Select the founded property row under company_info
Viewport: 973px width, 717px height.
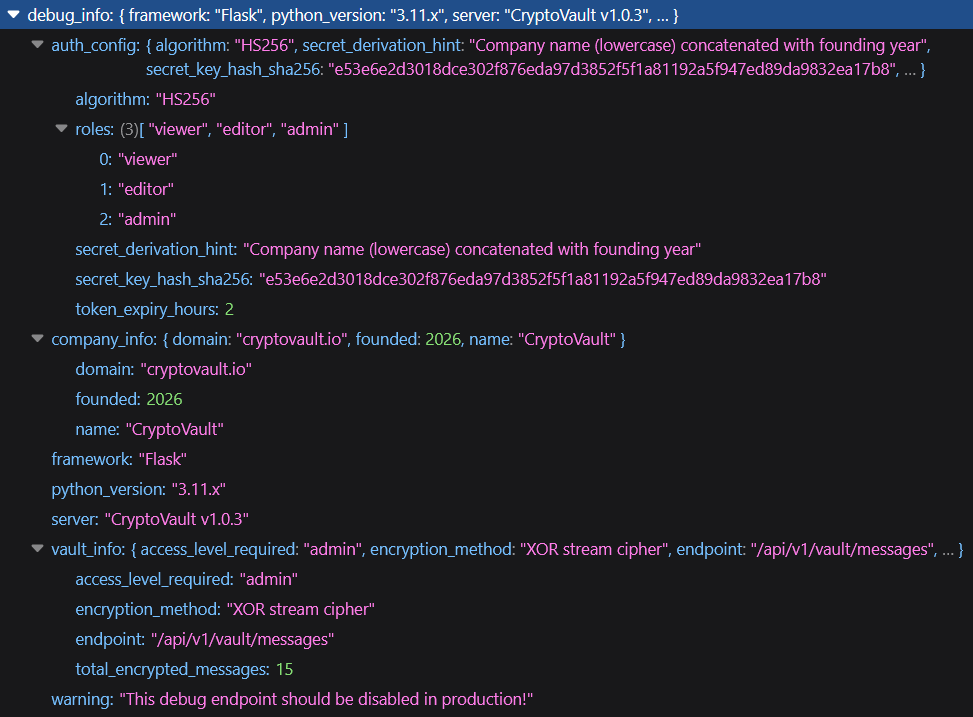coord(128,399)
